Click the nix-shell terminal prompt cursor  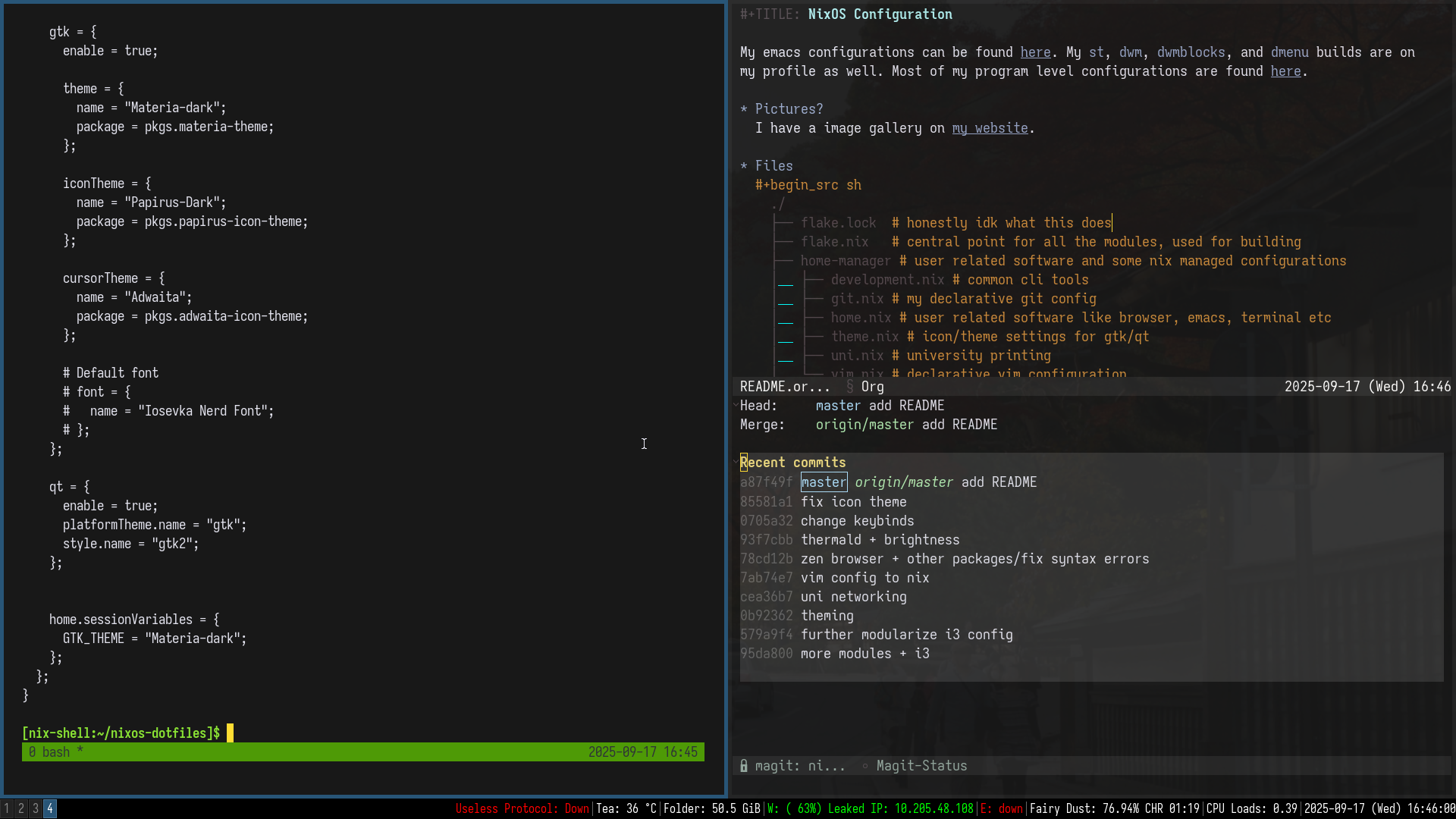coord(230,733)
